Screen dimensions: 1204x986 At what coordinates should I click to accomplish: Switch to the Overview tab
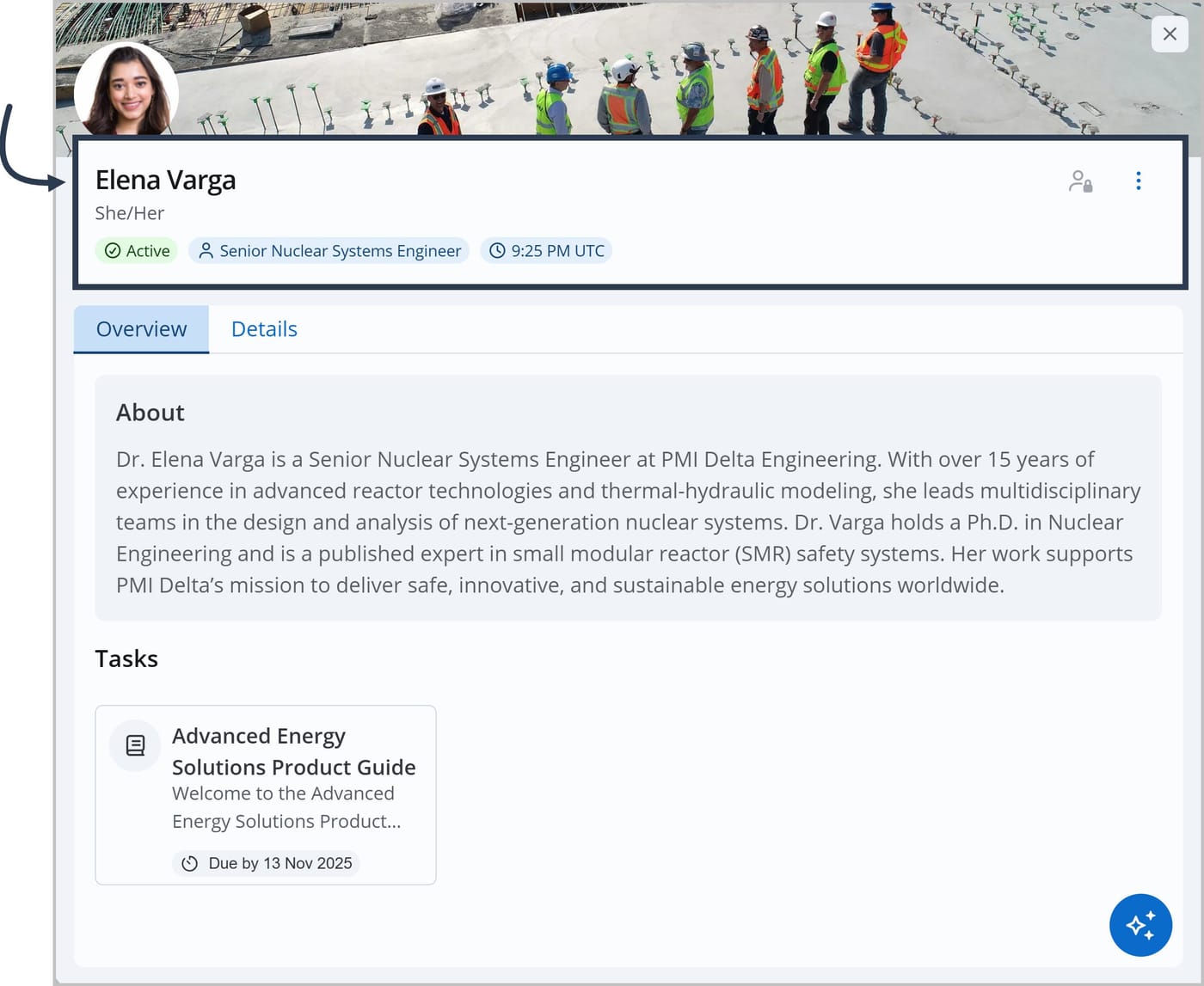click(x=141, y=329)
